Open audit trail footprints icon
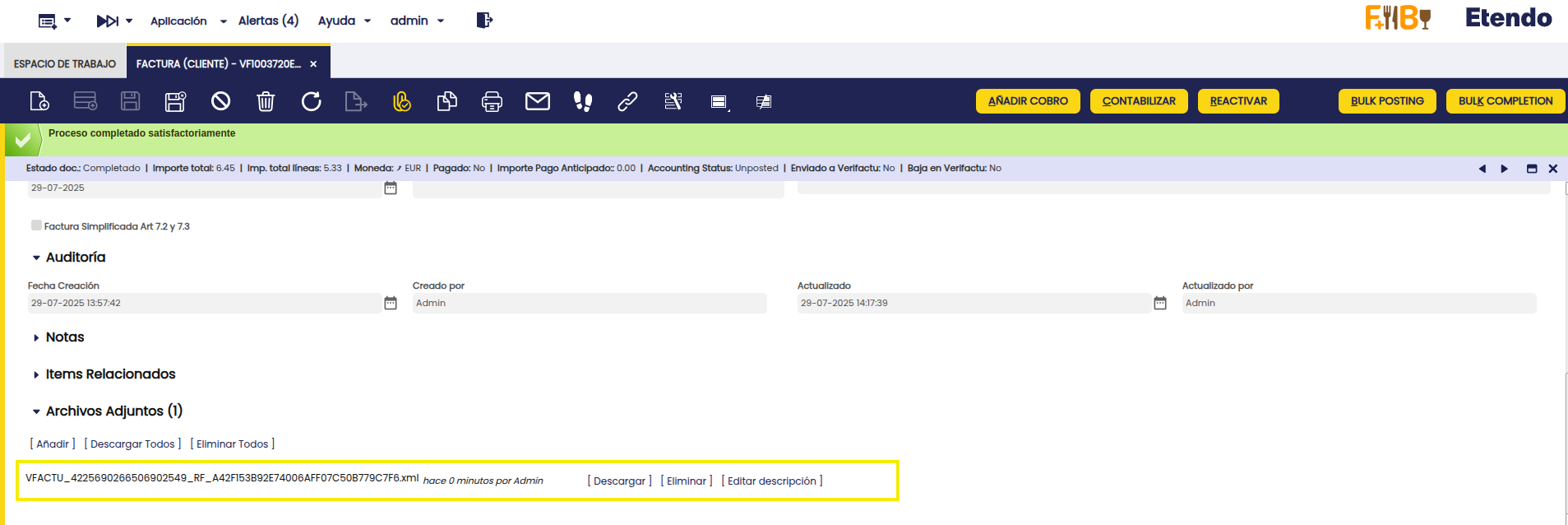This screenshot has height=525, width=1568. click(583, 101)
